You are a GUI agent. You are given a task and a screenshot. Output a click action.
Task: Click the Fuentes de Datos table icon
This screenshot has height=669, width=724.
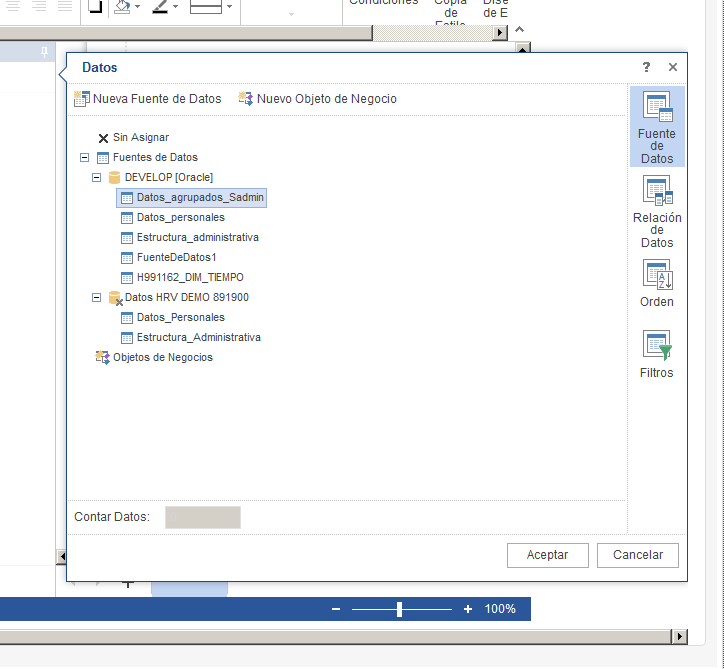[103, 158]
